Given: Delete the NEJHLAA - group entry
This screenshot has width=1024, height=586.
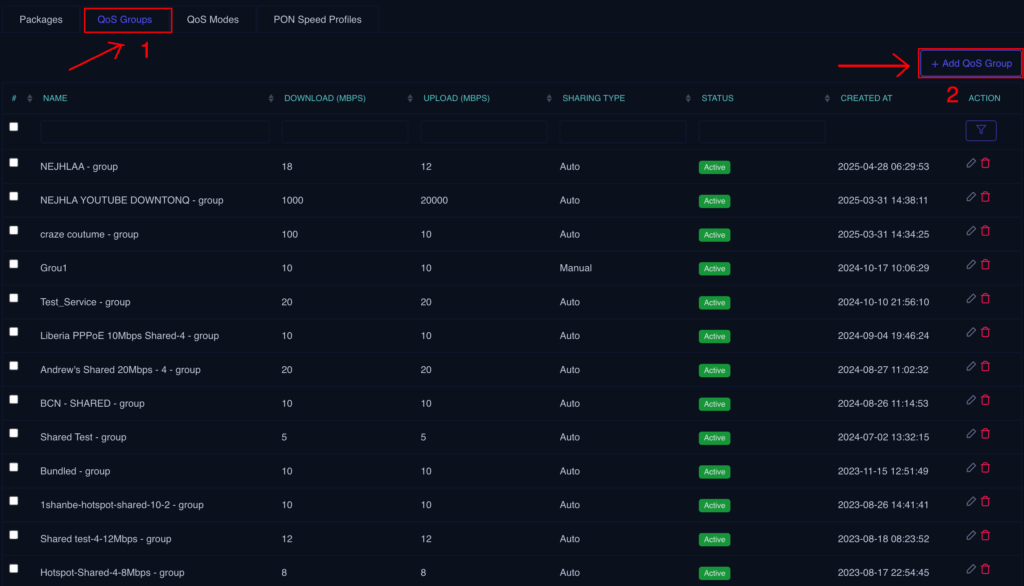Looking at the screenshot, I should [x=985, y=163].
